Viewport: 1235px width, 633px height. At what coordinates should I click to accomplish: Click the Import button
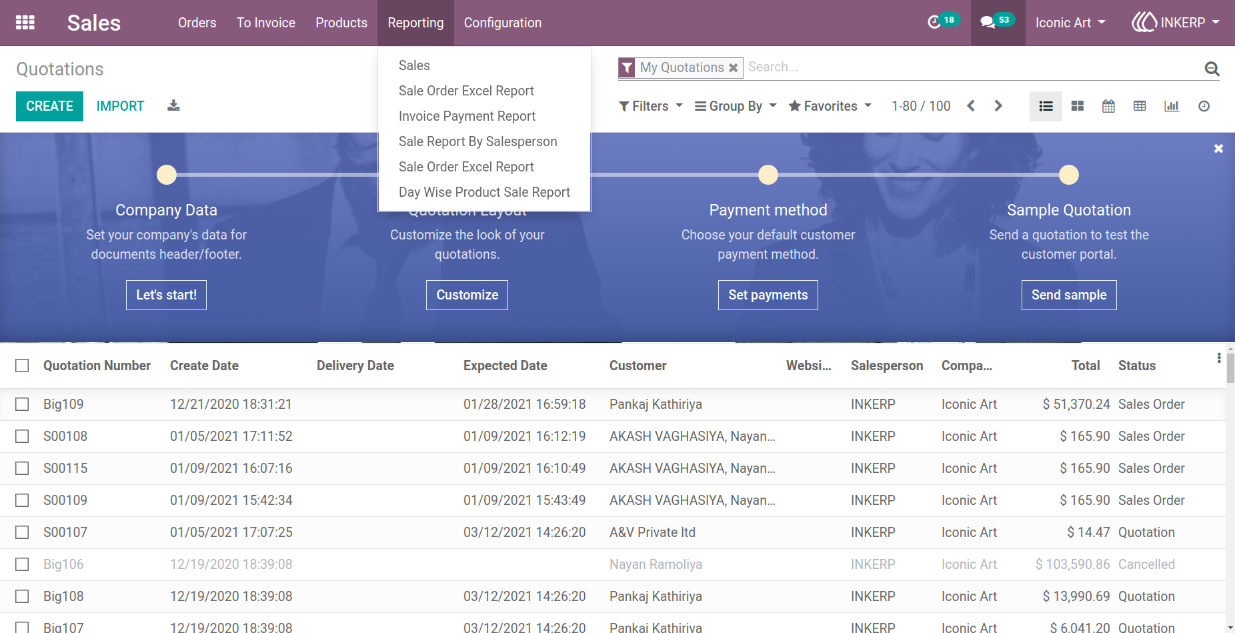[120, 106]
